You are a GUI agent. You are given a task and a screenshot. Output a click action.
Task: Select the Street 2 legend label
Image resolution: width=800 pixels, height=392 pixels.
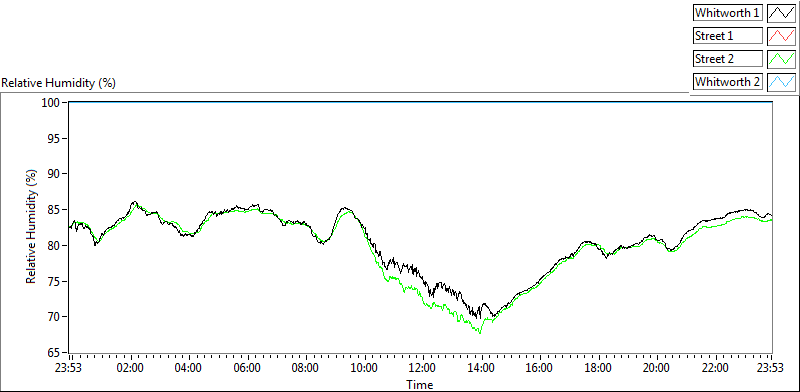728,59
